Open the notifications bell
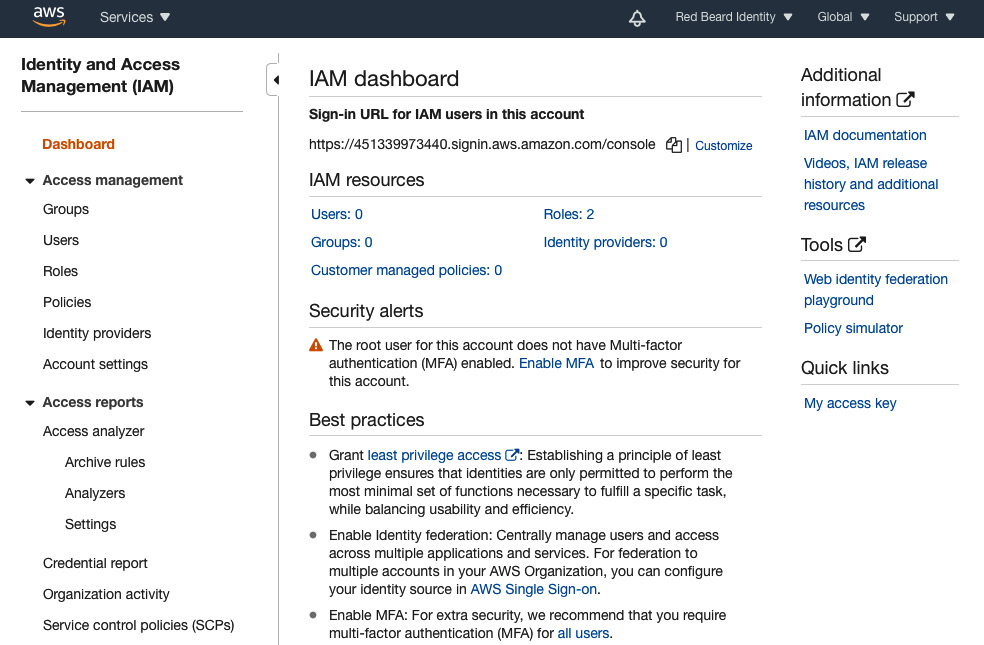Image resolution: width=984 pixels, height=645 pixels. pos(637,18)
